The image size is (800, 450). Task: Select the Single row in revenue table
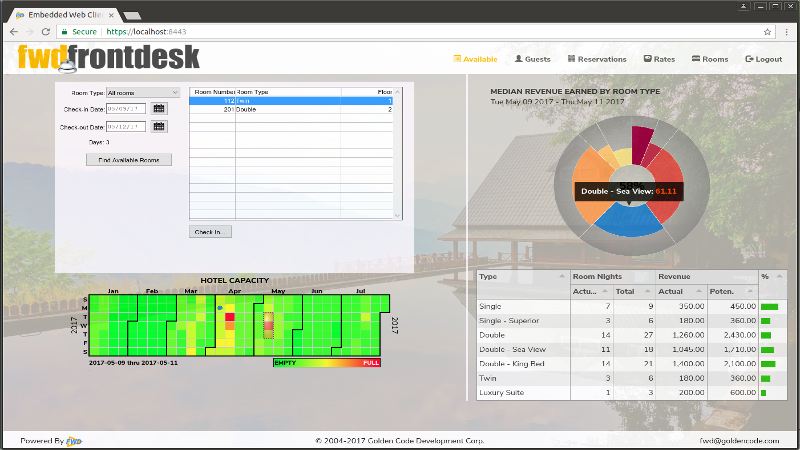tap(632, 306)
